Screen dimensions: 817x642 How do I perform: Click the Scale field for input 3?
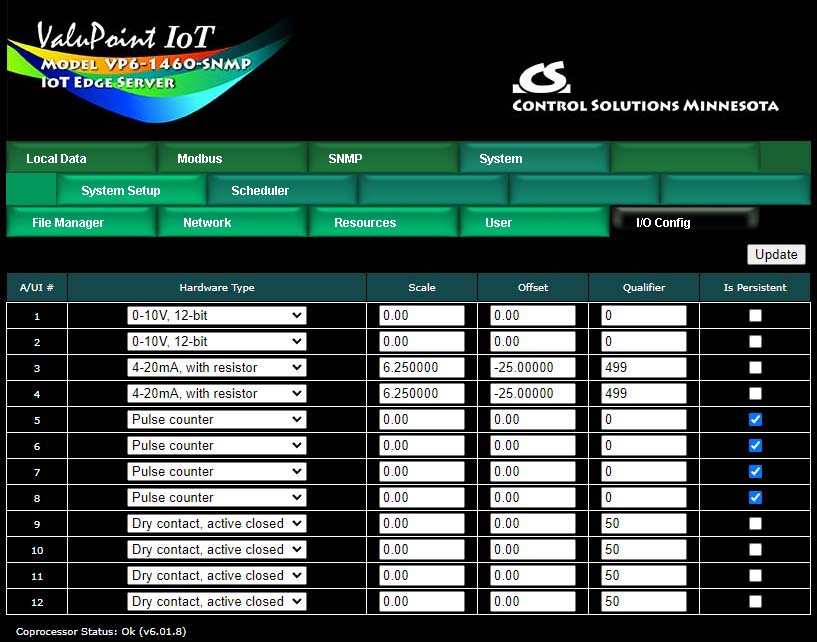click(x=421, y=367)
